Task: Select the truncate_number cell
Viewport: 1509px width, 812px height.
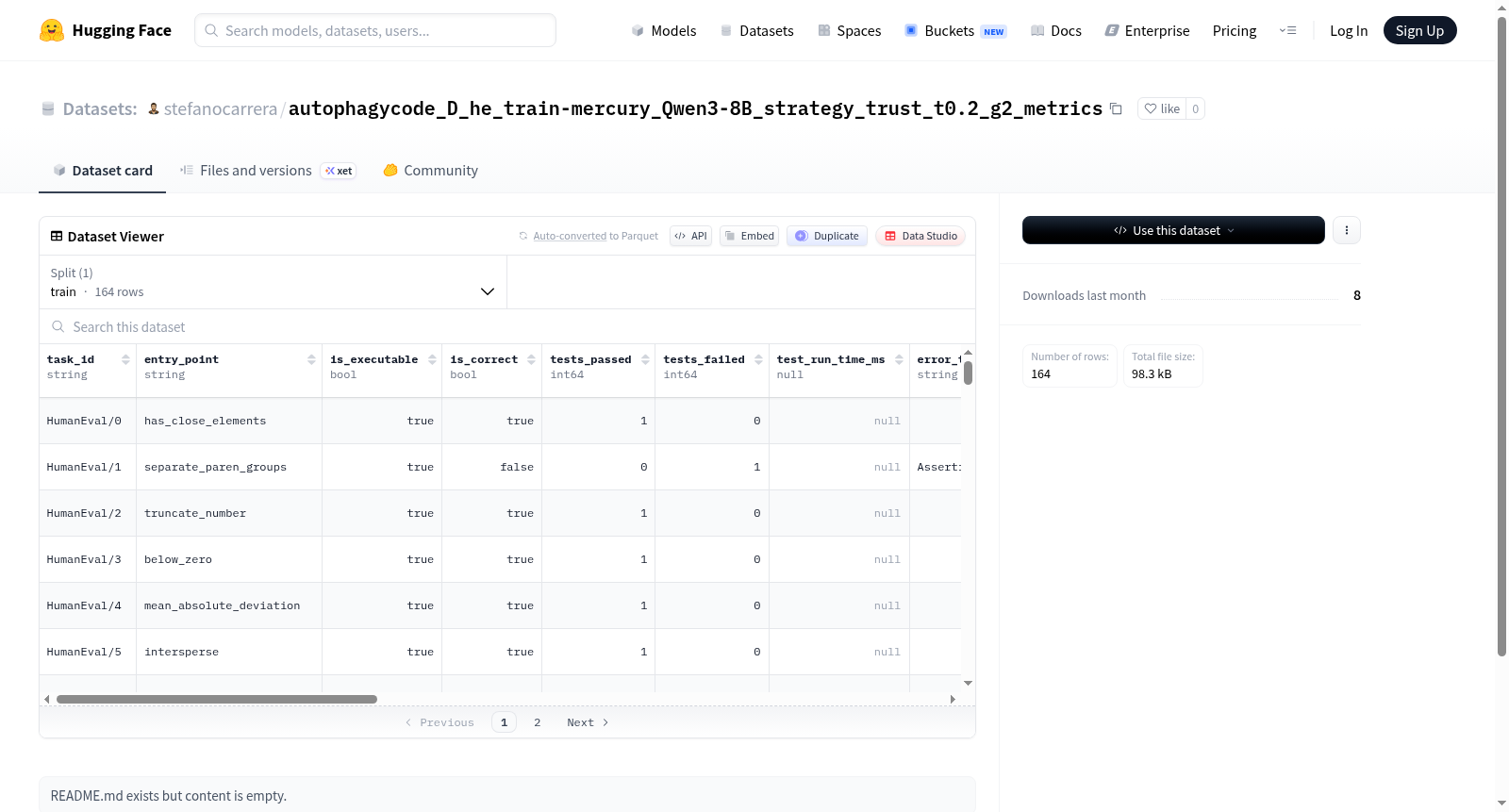Action: tap(229, 513)
